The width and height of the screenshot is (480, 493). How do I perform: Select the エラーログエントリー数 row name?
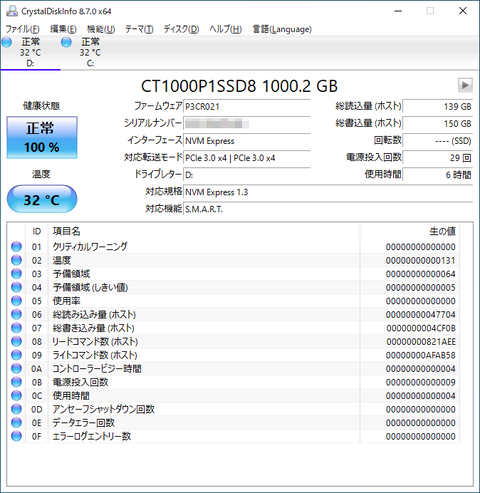[x=92, y=436]
